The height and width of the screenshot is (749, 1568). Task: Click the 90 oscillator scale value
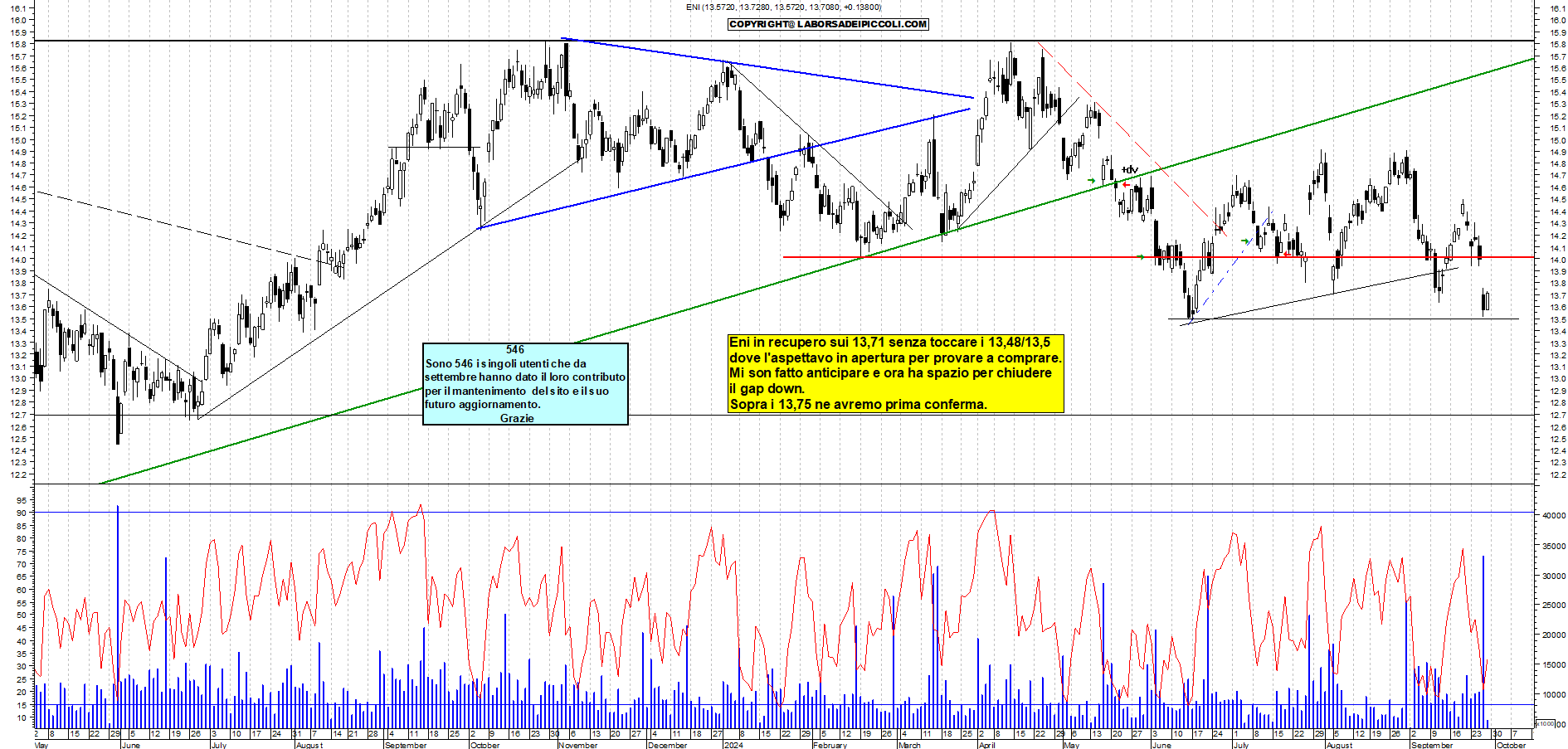click(x=21, y=513)
